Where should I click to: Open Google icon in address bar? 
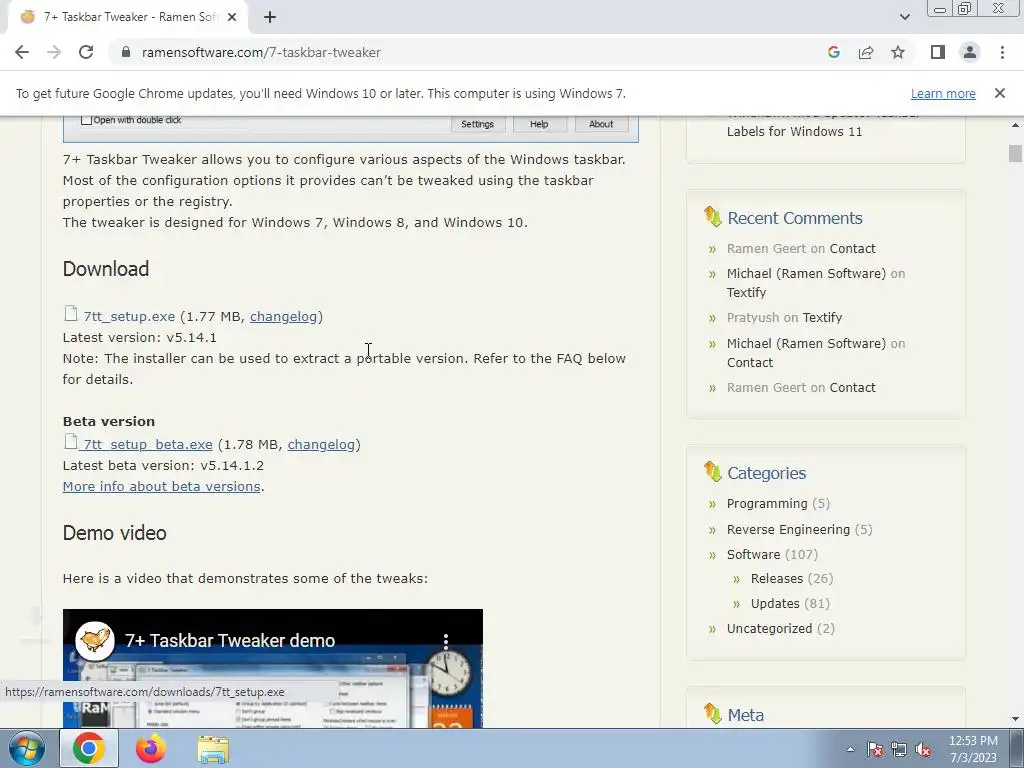coord(833,52)
